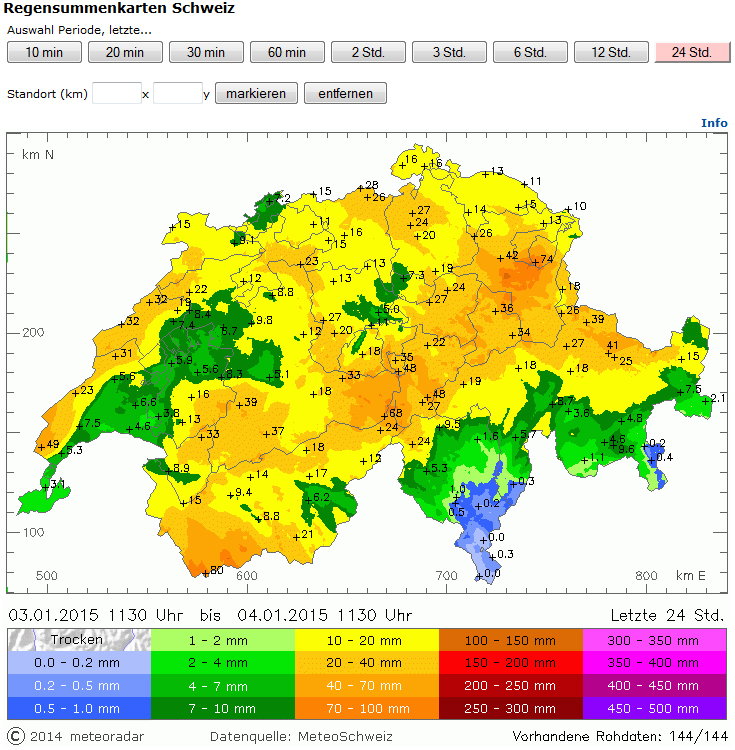Click the 300 - 350 mm legend swatch
Viewport: 735px width, 750px height.
click(655, 640)
